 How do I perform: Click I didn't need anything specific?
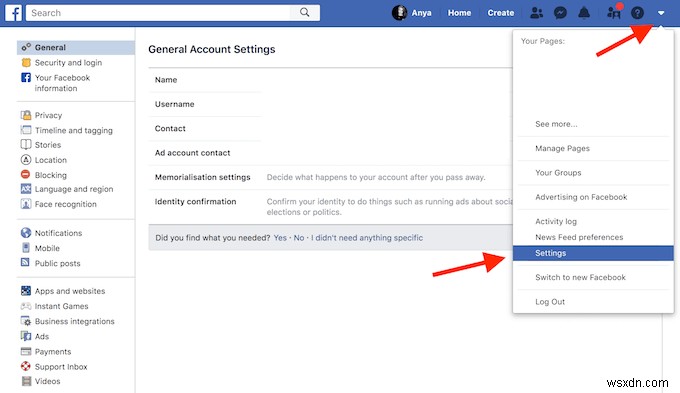click(x=367, y=238)
